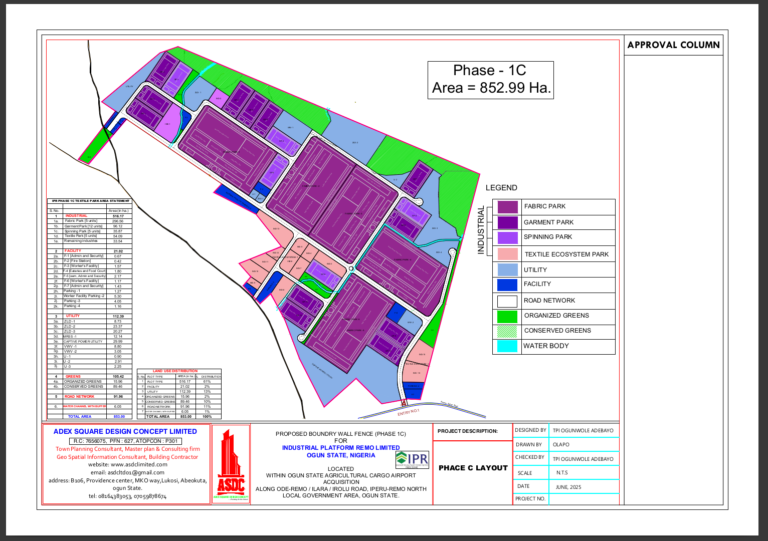Click the IPR company logo

pyautogui.click(x=413, y=459)
